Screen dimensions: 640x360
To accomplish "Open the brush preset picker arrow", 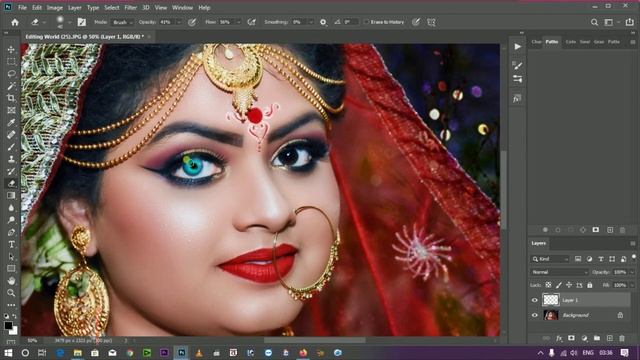I will [69, 22].
